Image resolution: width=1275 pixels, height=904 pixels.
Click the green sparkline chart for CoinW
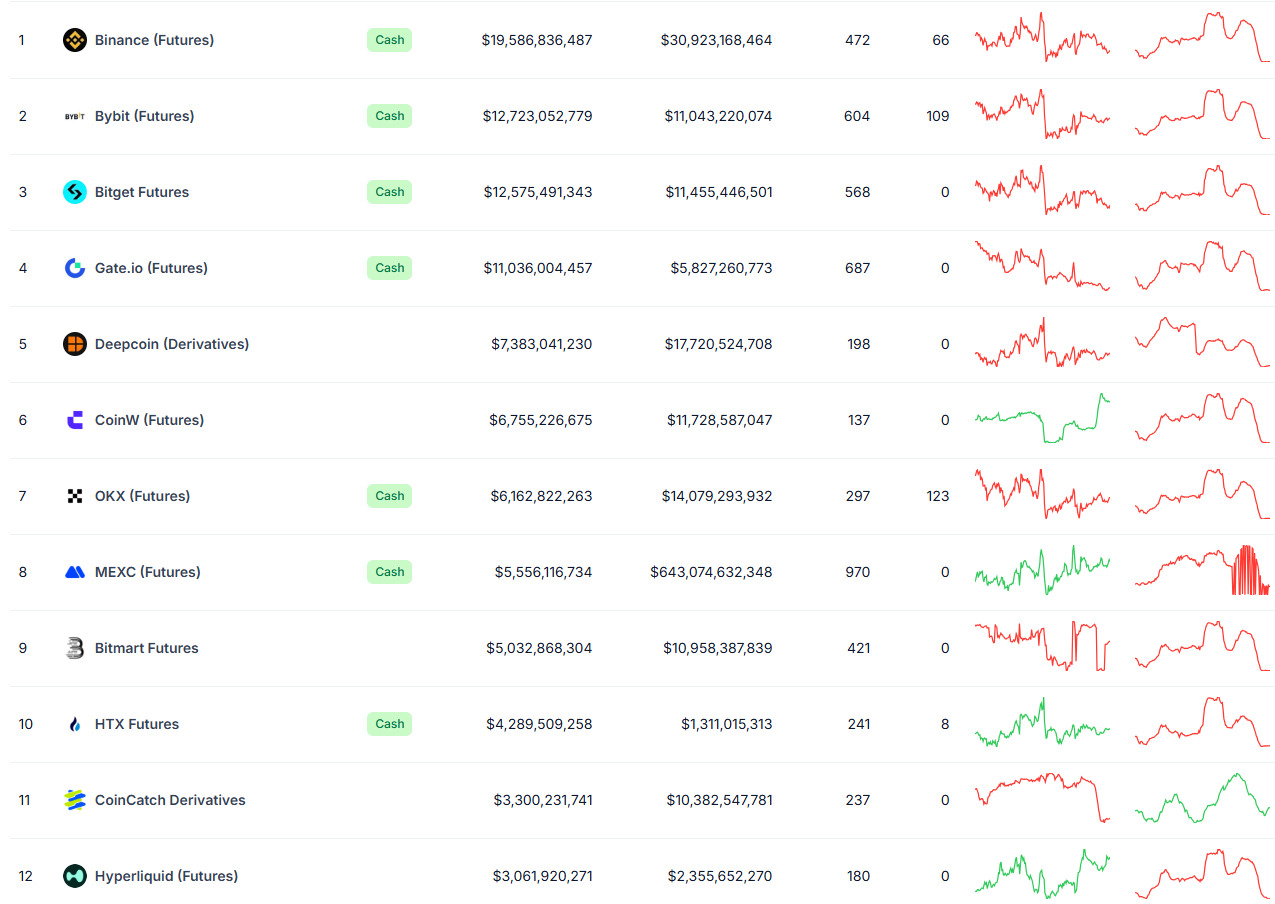[1042, 420]
